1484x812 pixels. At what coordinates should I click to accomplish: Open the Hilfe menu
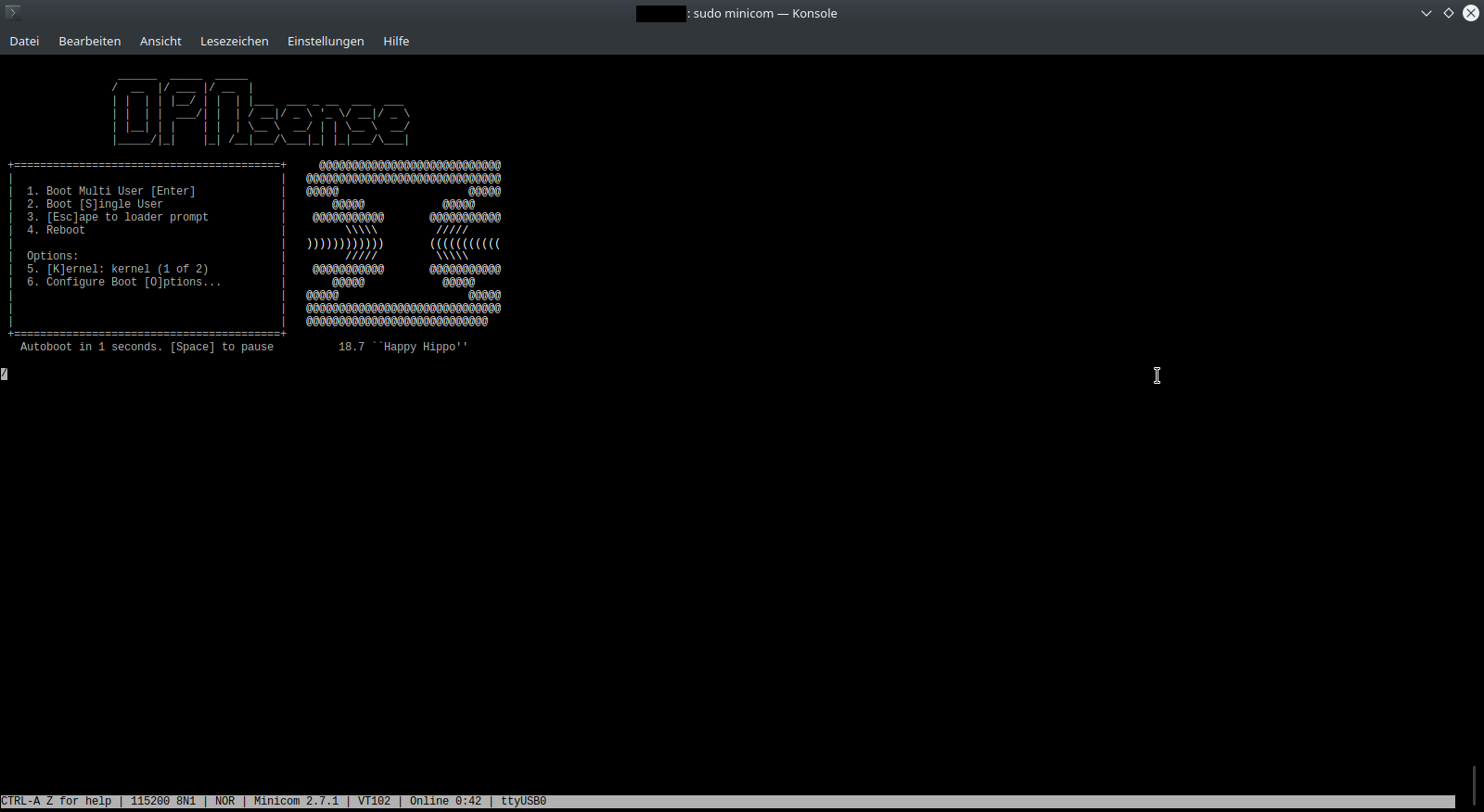[396, 41]
